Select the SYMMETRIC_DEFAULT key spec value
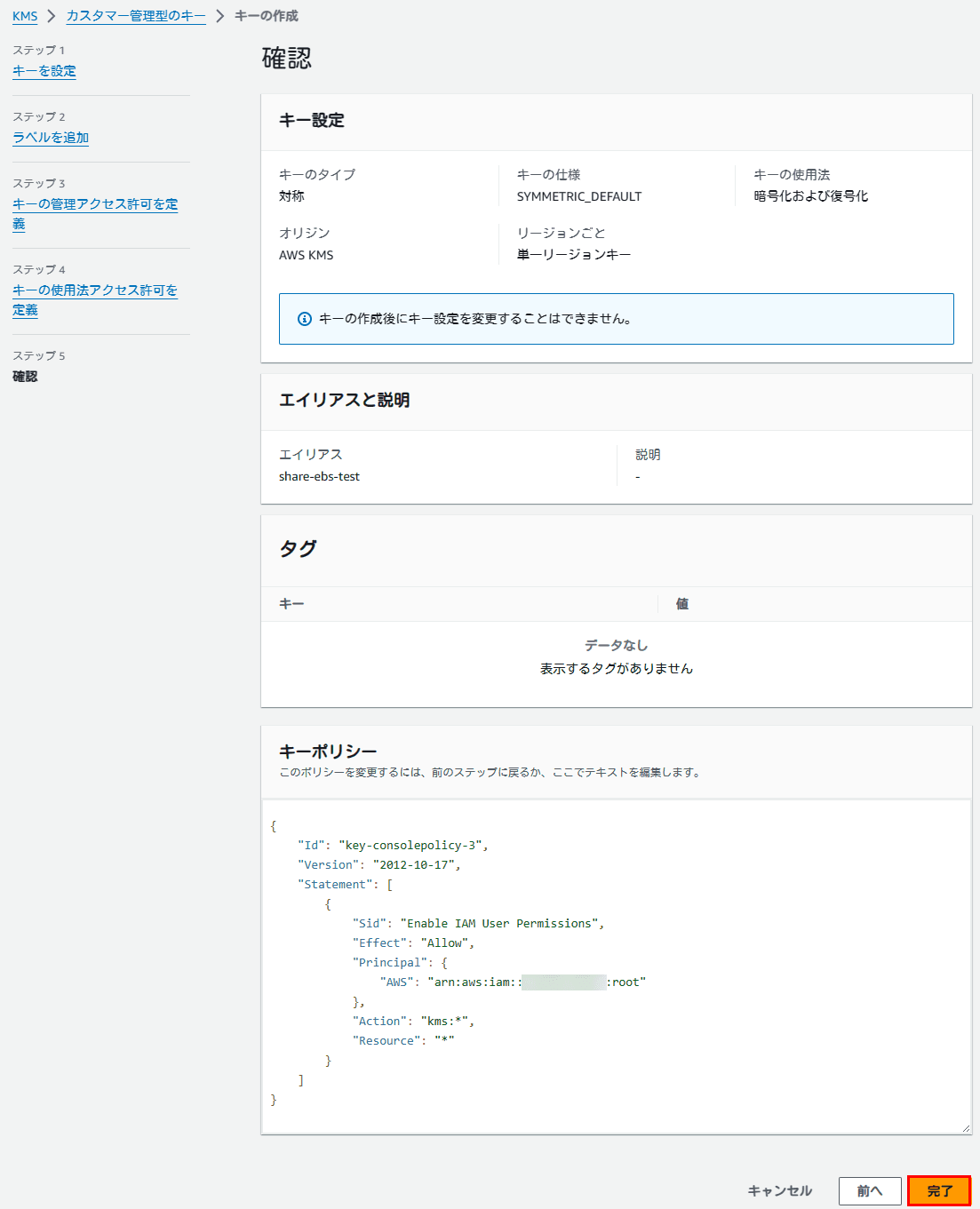Image resolution: width=980 pixels, height=1209 pixels. click(579, 196)
